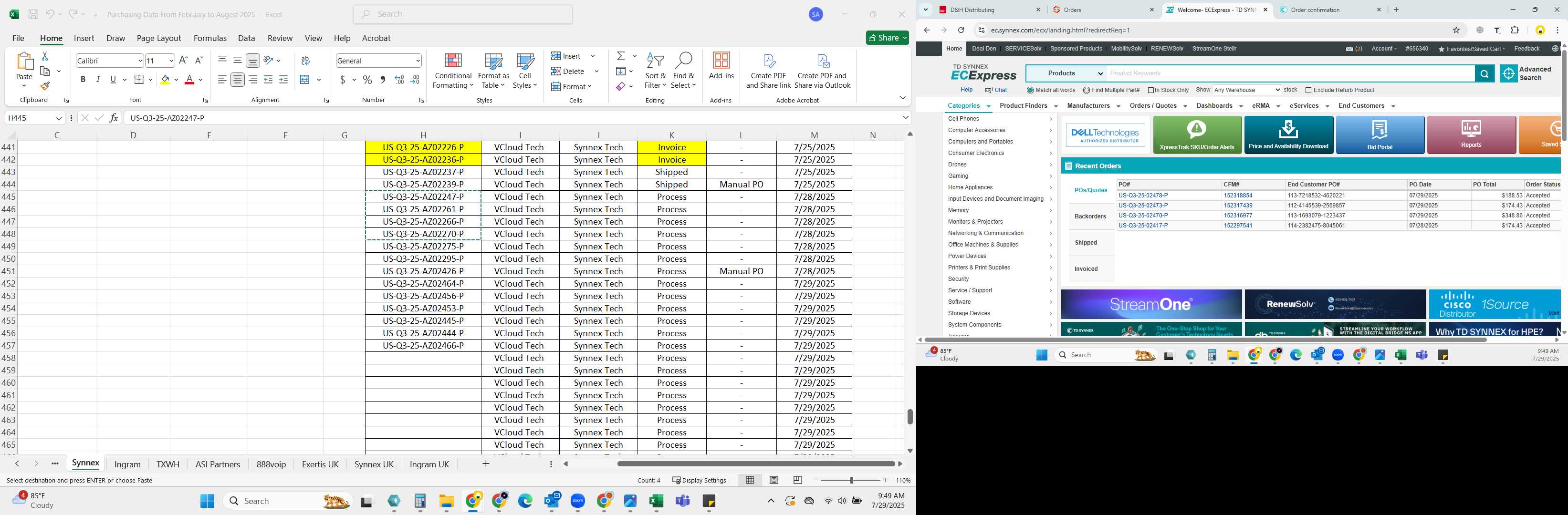Select Find Multiple Part# radio button
The height and width of the screenshot is (515, 1568).
(x=1087, y=90)
